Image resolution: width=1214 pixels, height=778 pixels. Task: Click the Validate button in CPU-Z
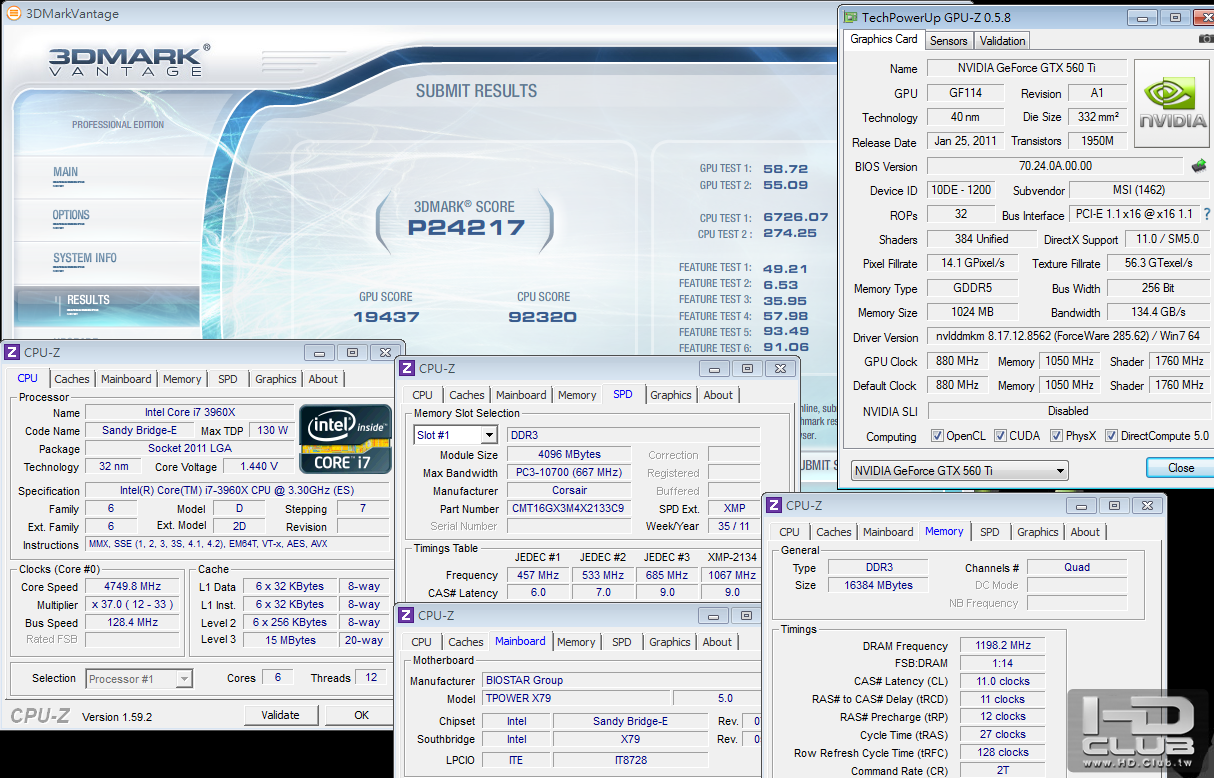click(280, 715)
